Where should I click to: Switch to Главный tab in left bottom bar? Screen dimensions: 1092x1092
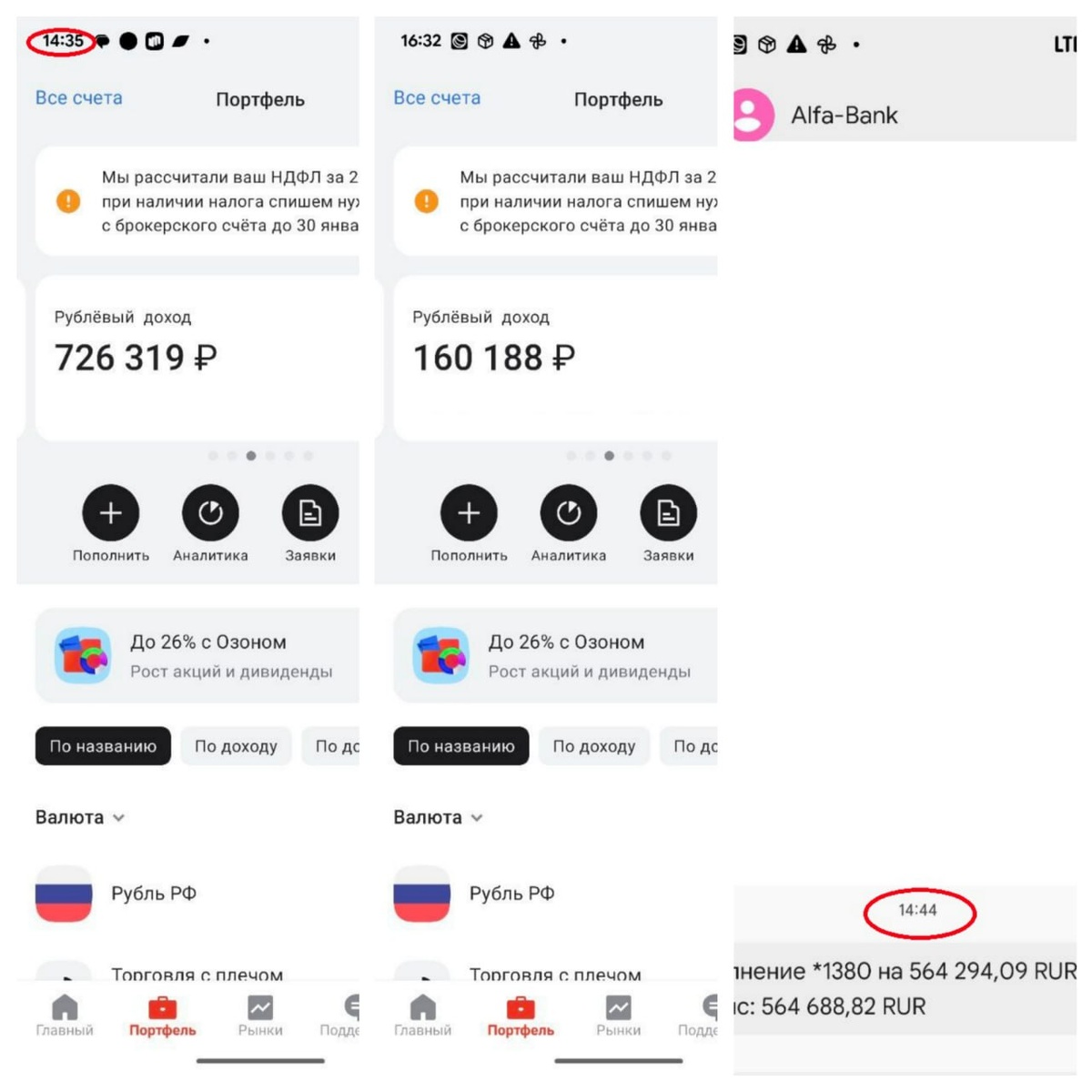[65, 1016]
